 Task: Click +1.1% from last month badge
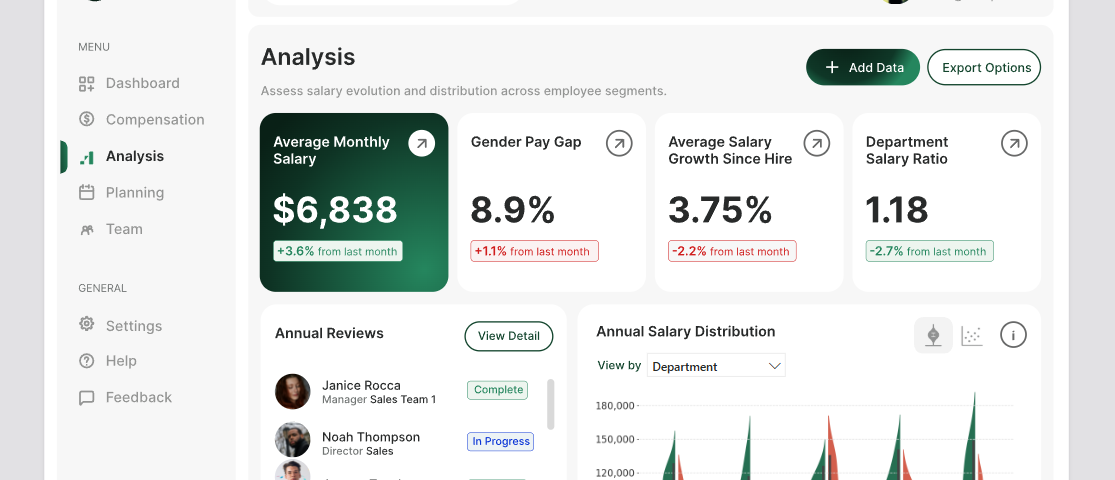click(534, 251)
